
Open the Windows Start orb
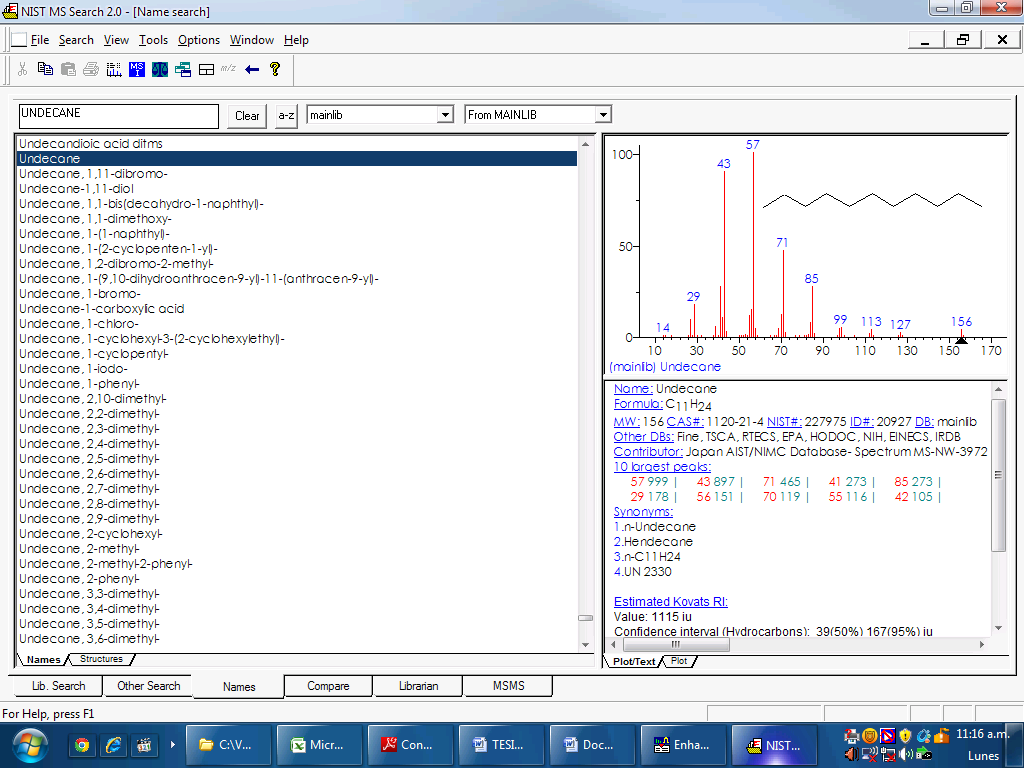[29, 746]
